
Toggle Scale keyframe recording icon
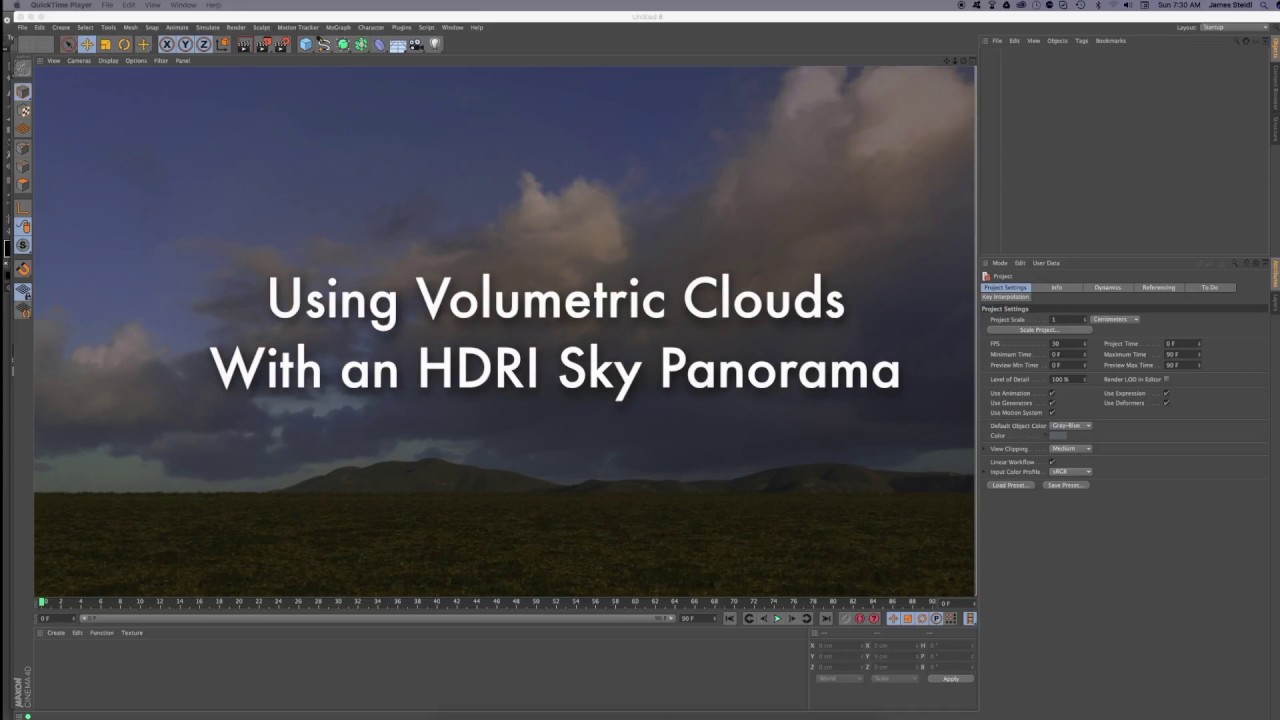tap(908, 618)
